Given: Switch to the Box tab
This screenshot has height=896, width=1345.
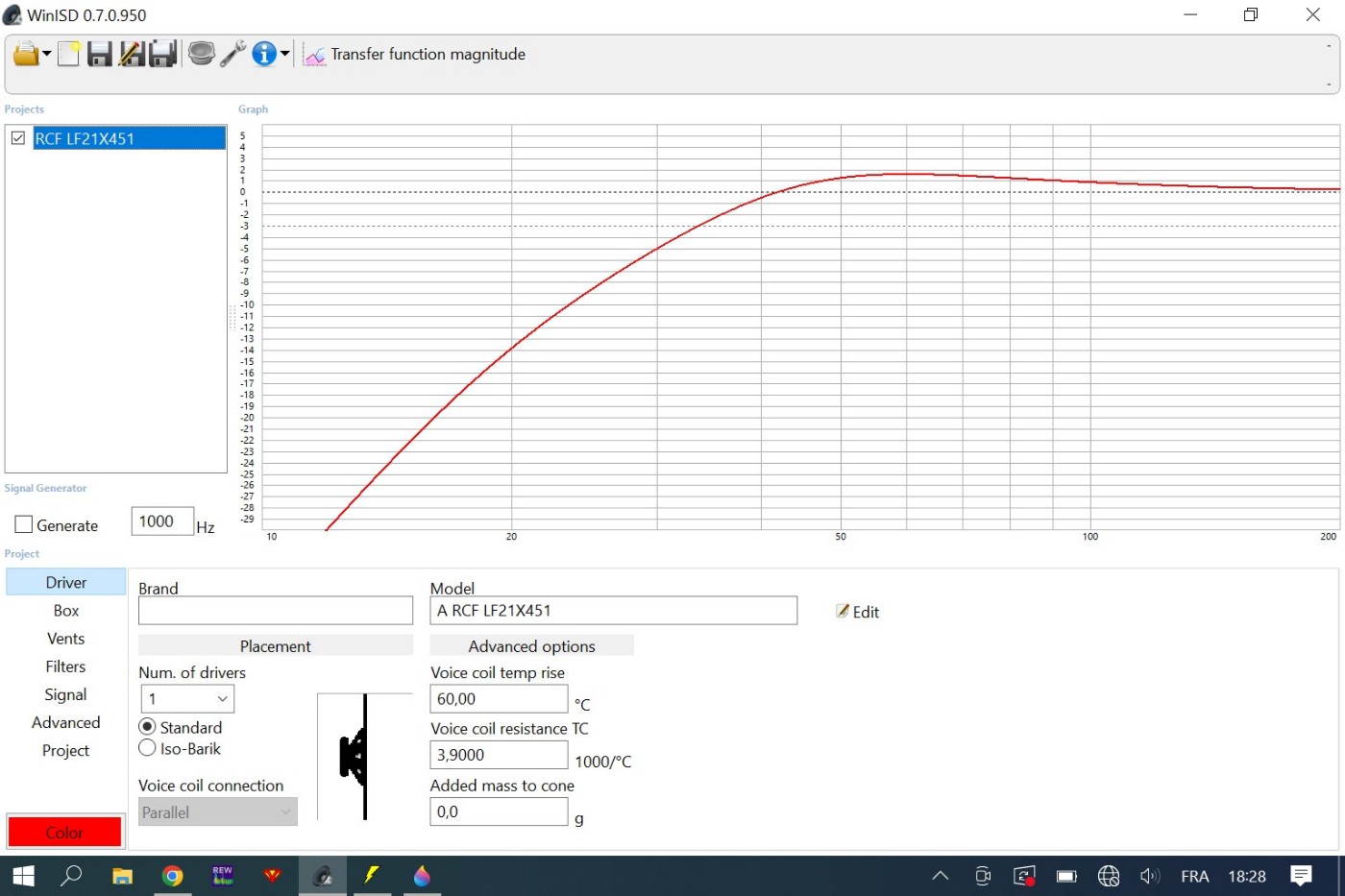Looking at the screenshot, I should point(66,611).
